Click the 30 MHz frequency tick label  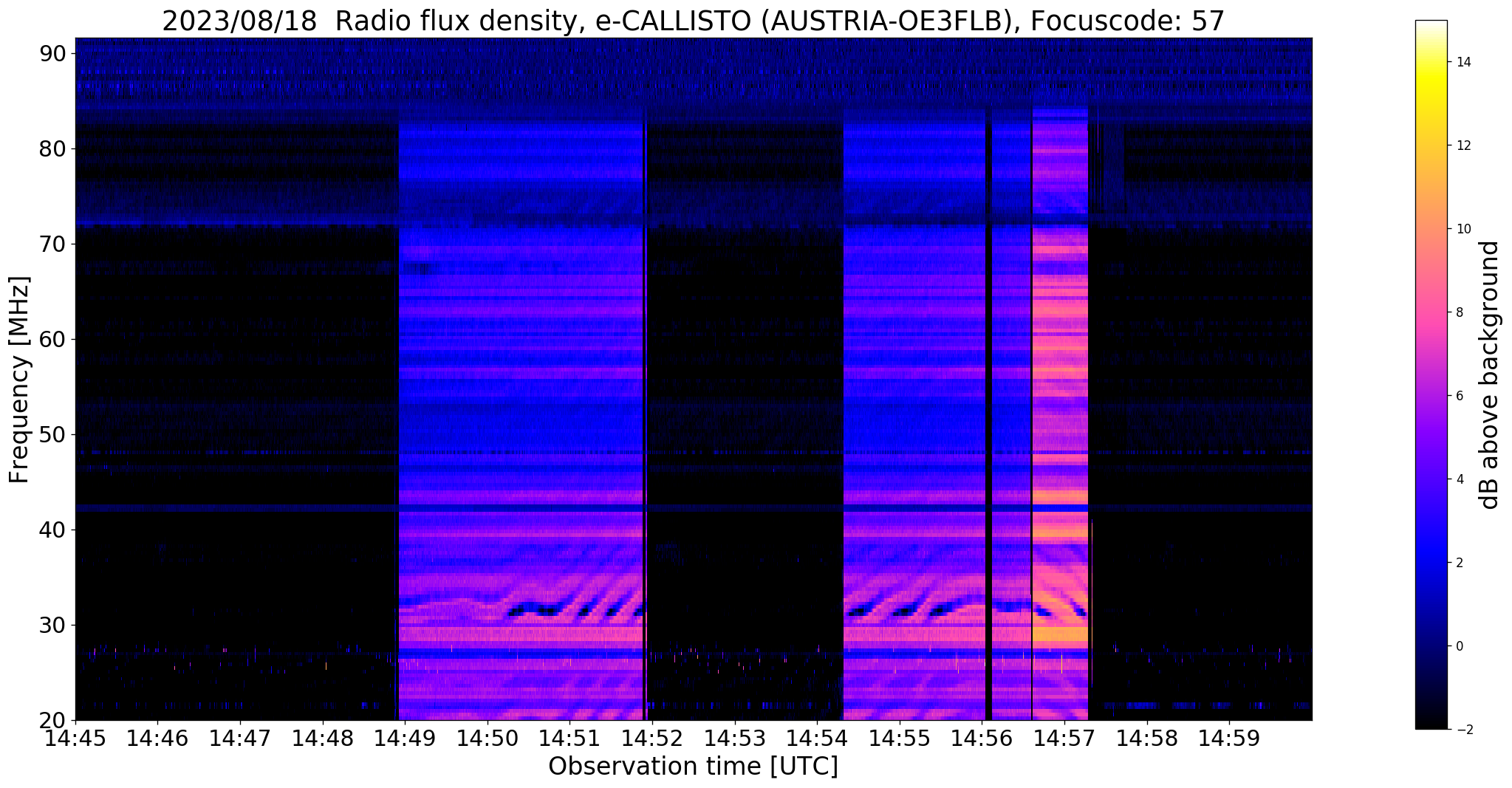[x=54, y=626]
